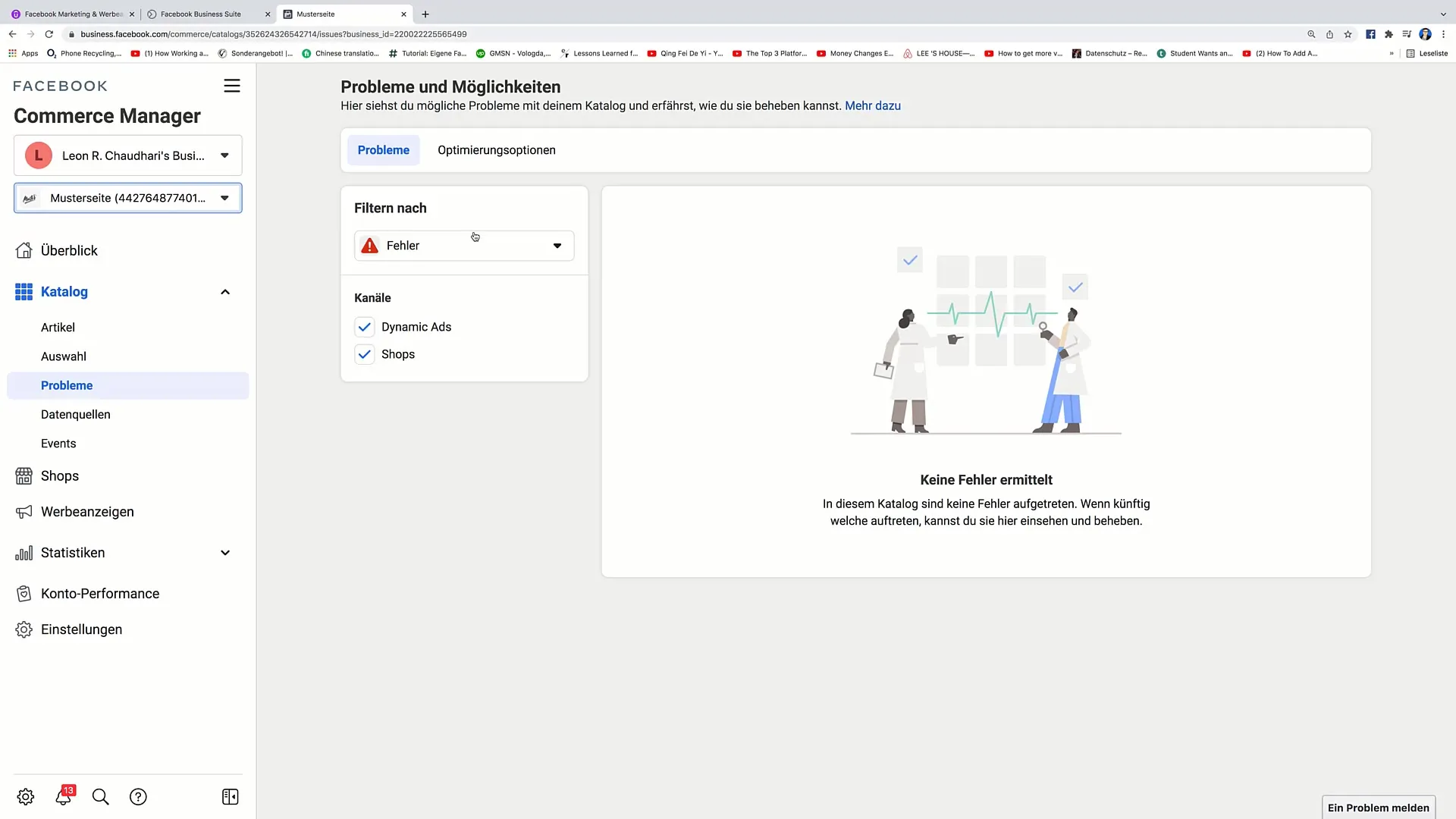The image size is (1456, 819).
Task: Click the Werbeanzeigen megaphone icon
Action: coord(24,512)
